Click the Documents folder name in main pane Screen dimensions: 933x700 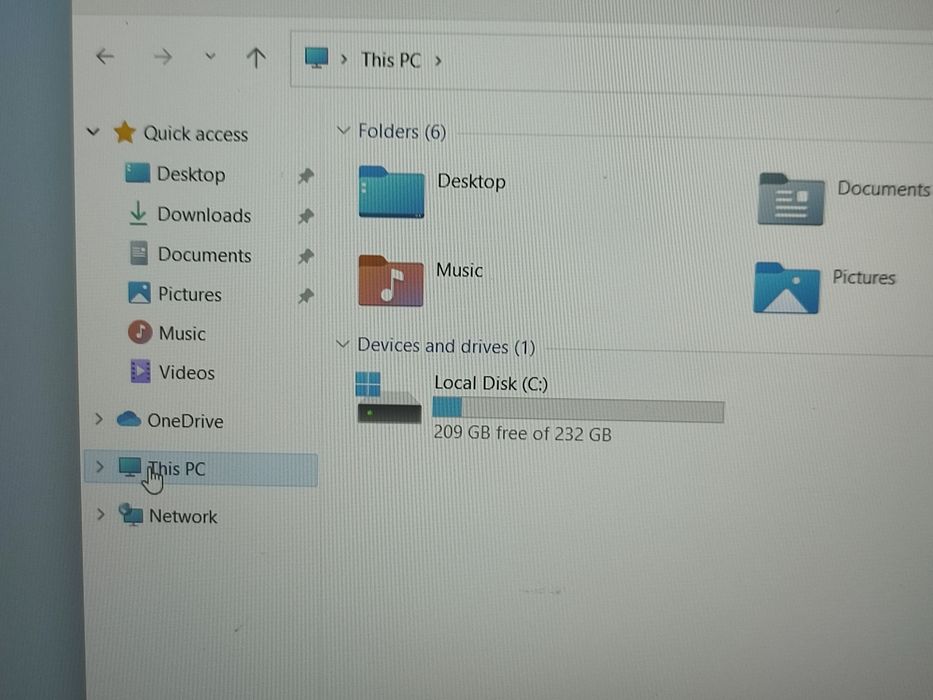tap(883, 189)
